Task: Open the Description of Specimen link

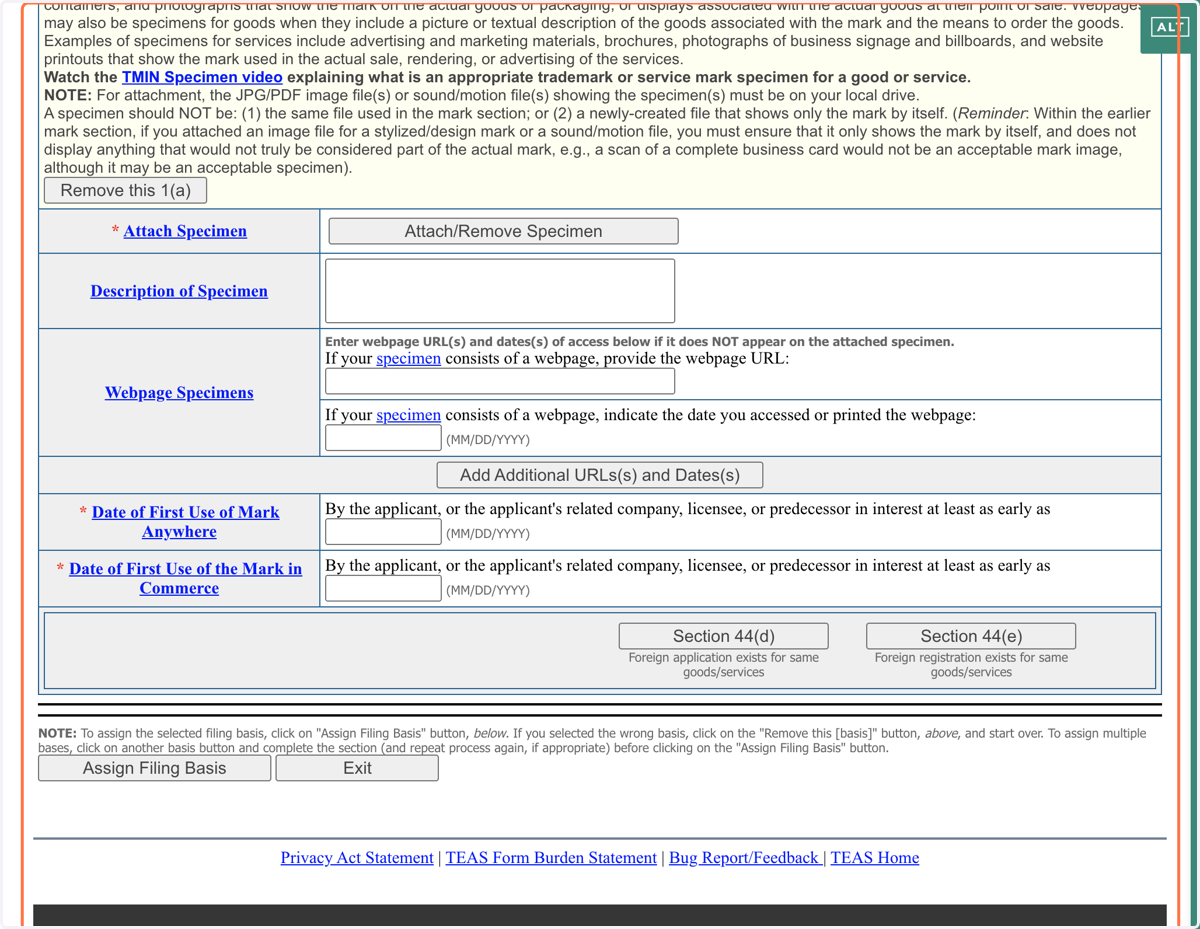Action: tap(179, 291)
